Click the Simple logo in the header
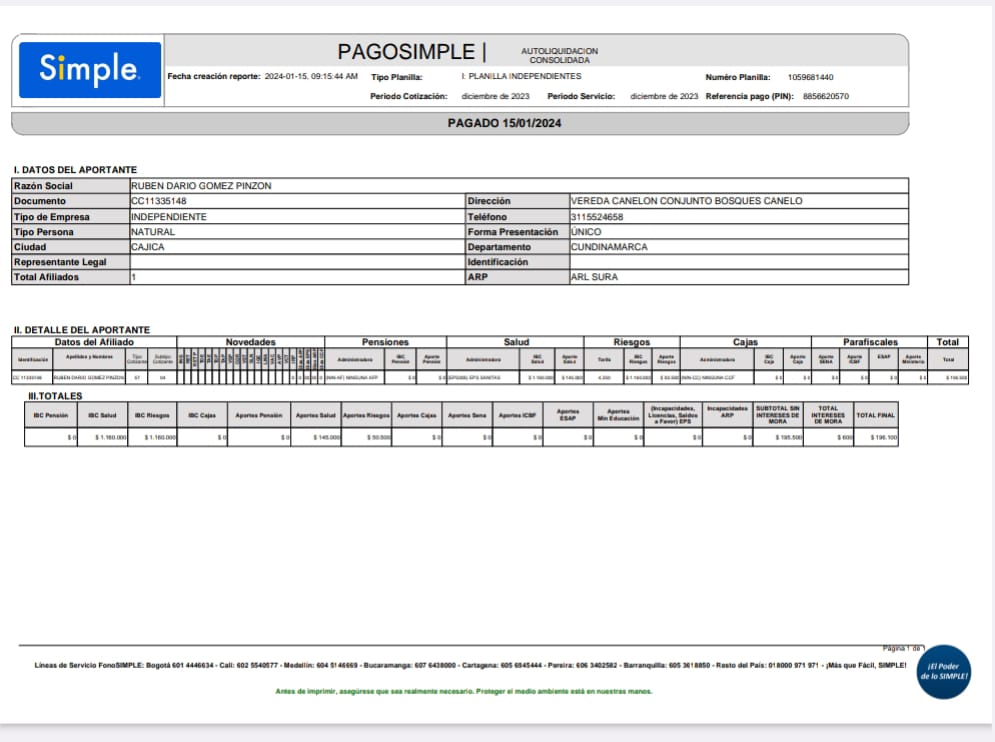The width and height of the screenshot is (995, 742). (89, 69)
